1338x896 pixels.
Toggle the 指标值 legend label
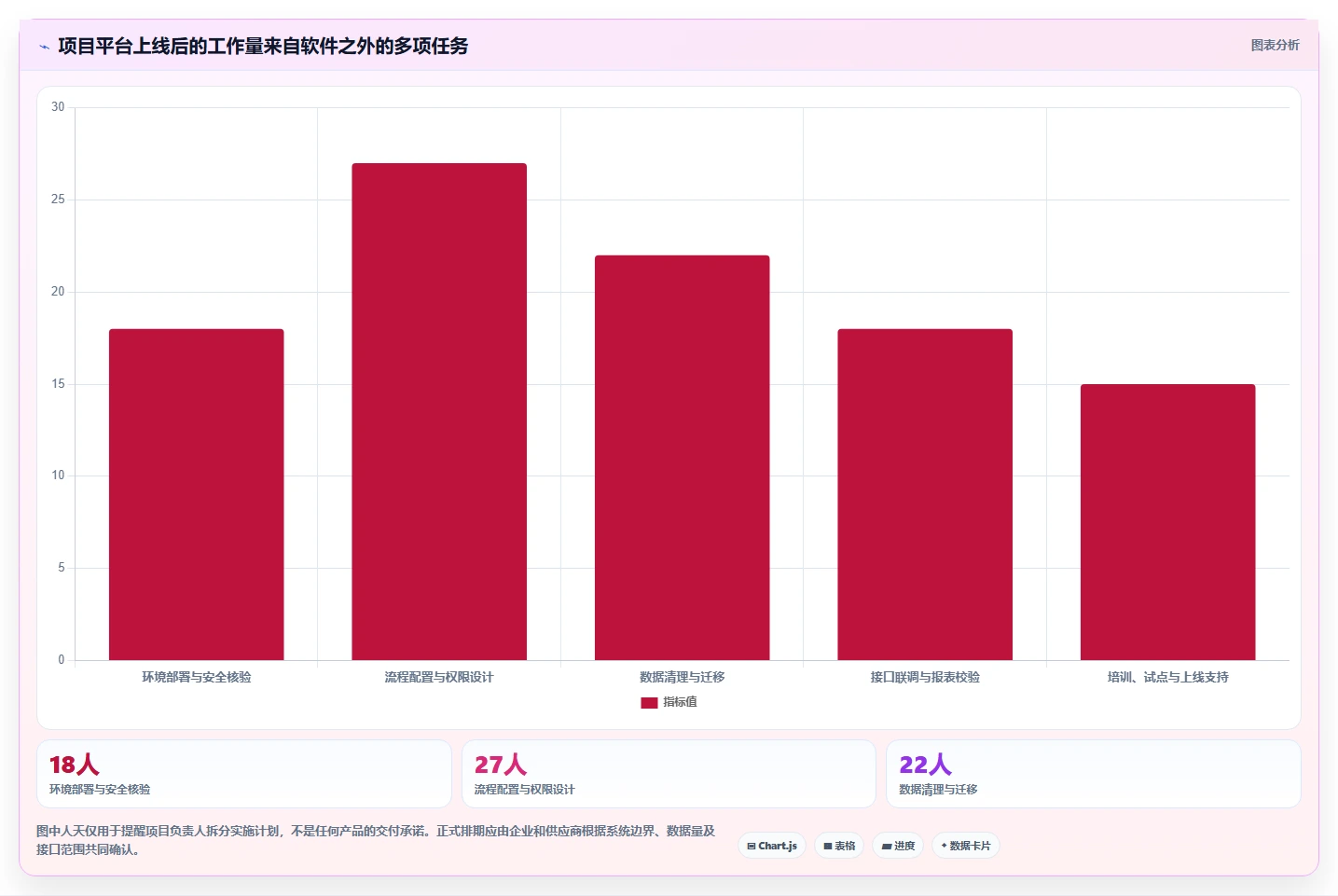(680, 702)
